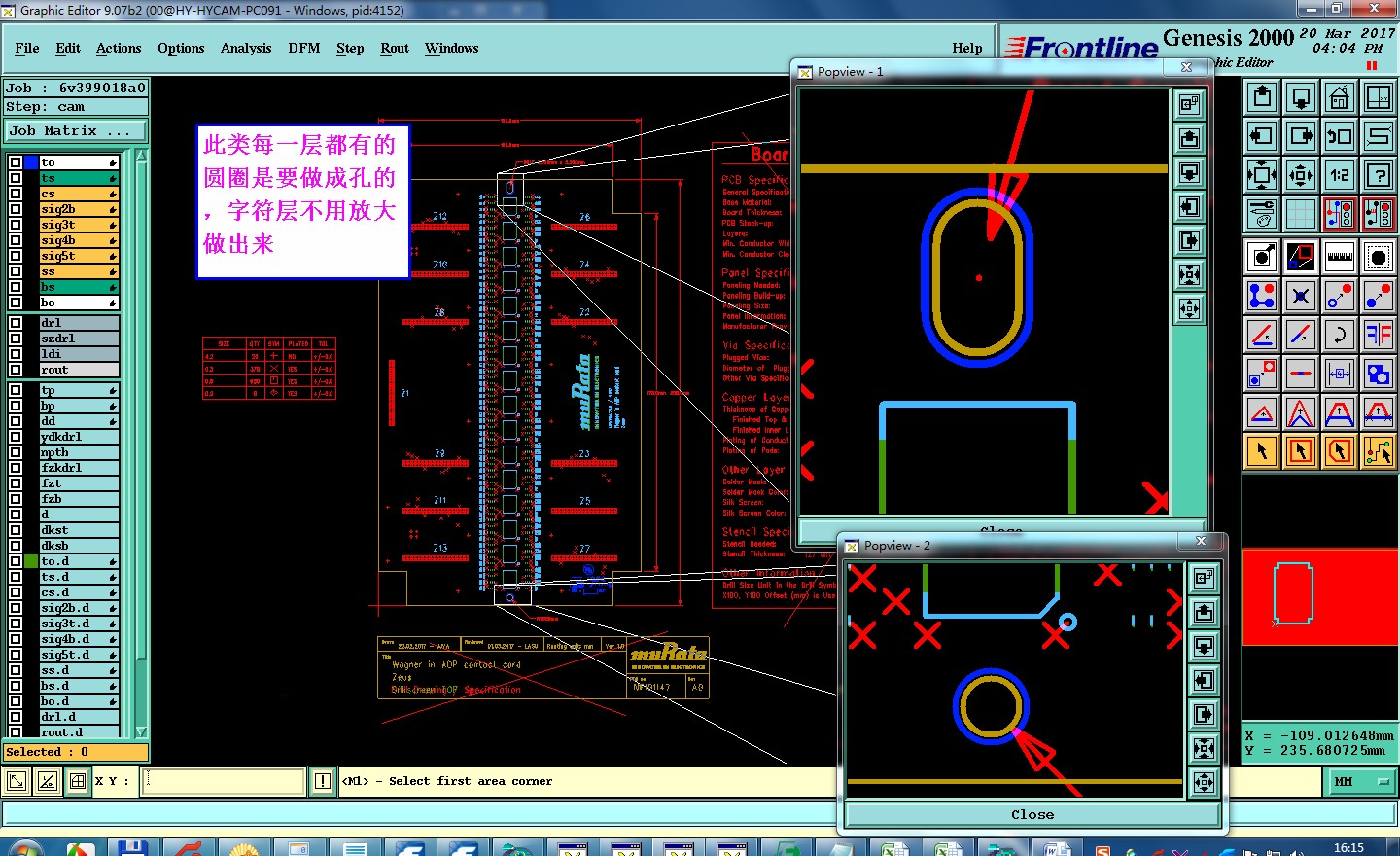Toggle the 'cs' layer checkbox
Viewport: 1400px width, 856px height.
[x=16, y=194]
